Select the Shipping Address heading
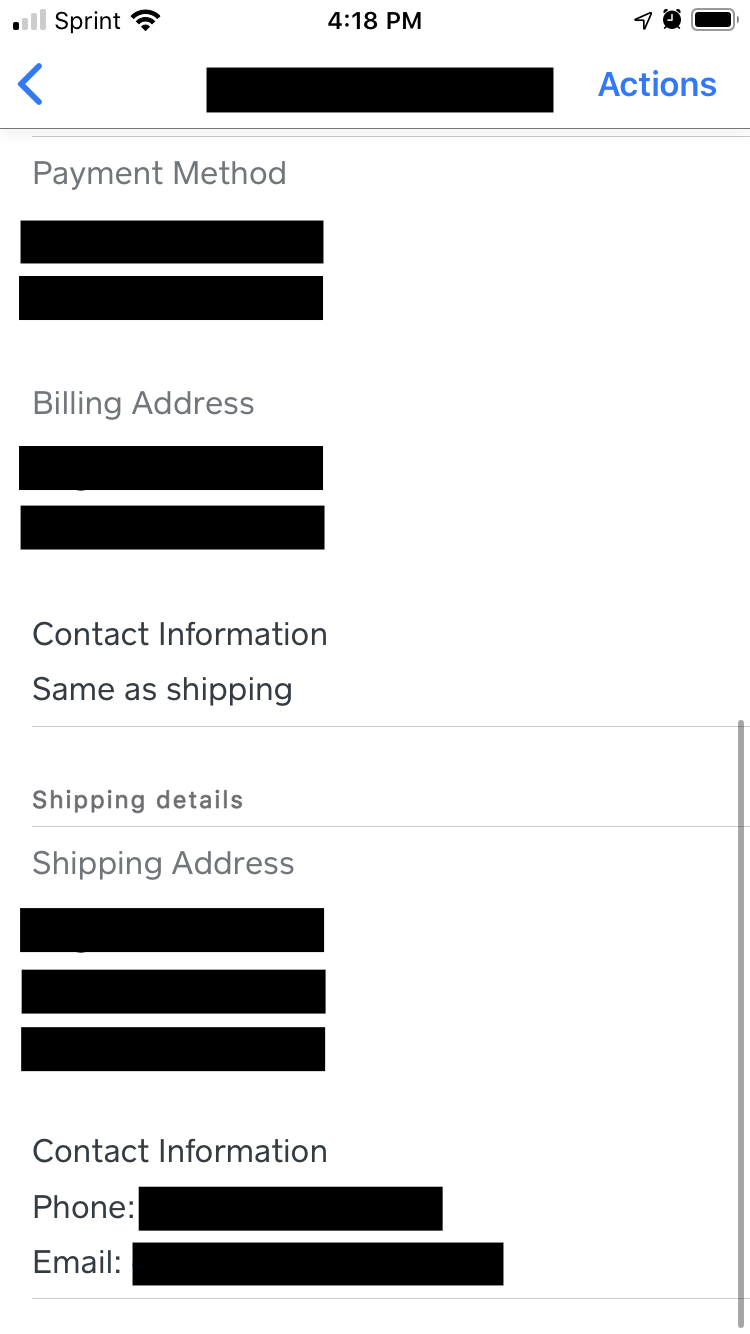The height and width of the screenshot is (1334, 750). click(163, 863)
